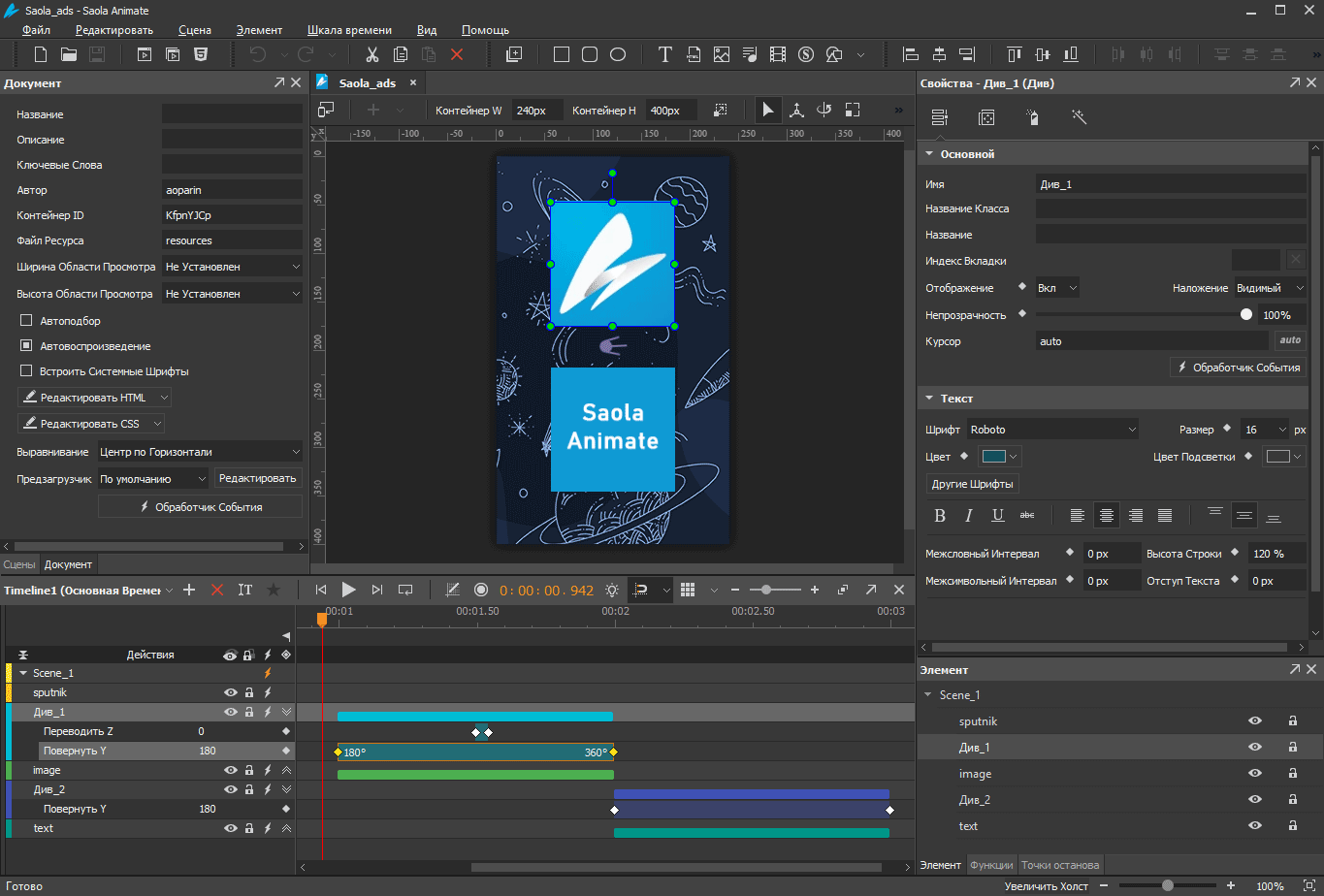
Task: Hide the image layer in the timeline
Action: tap(231, 770)
